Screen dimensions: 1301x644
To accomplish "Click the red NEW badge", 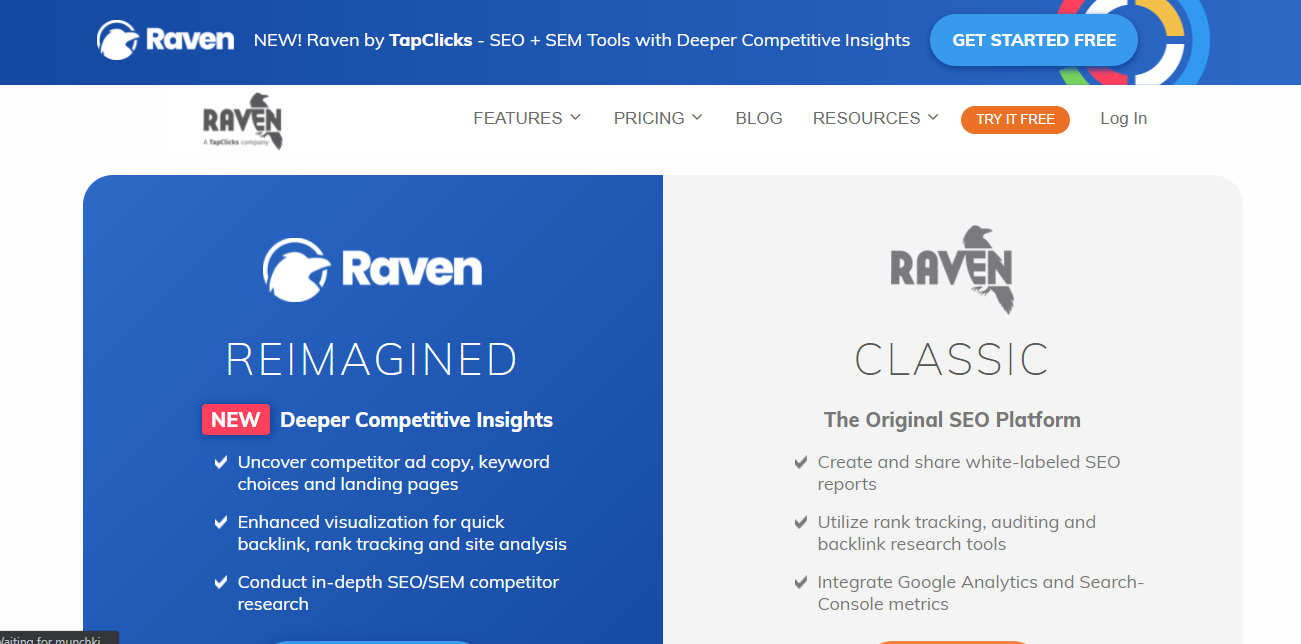I will click(x=236, y=420).
